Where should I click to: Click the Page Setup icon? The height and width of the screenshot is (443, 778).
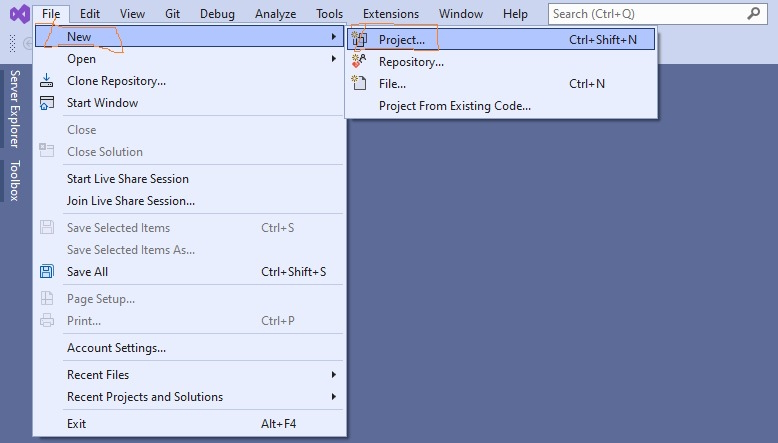[x=47, y=298]
